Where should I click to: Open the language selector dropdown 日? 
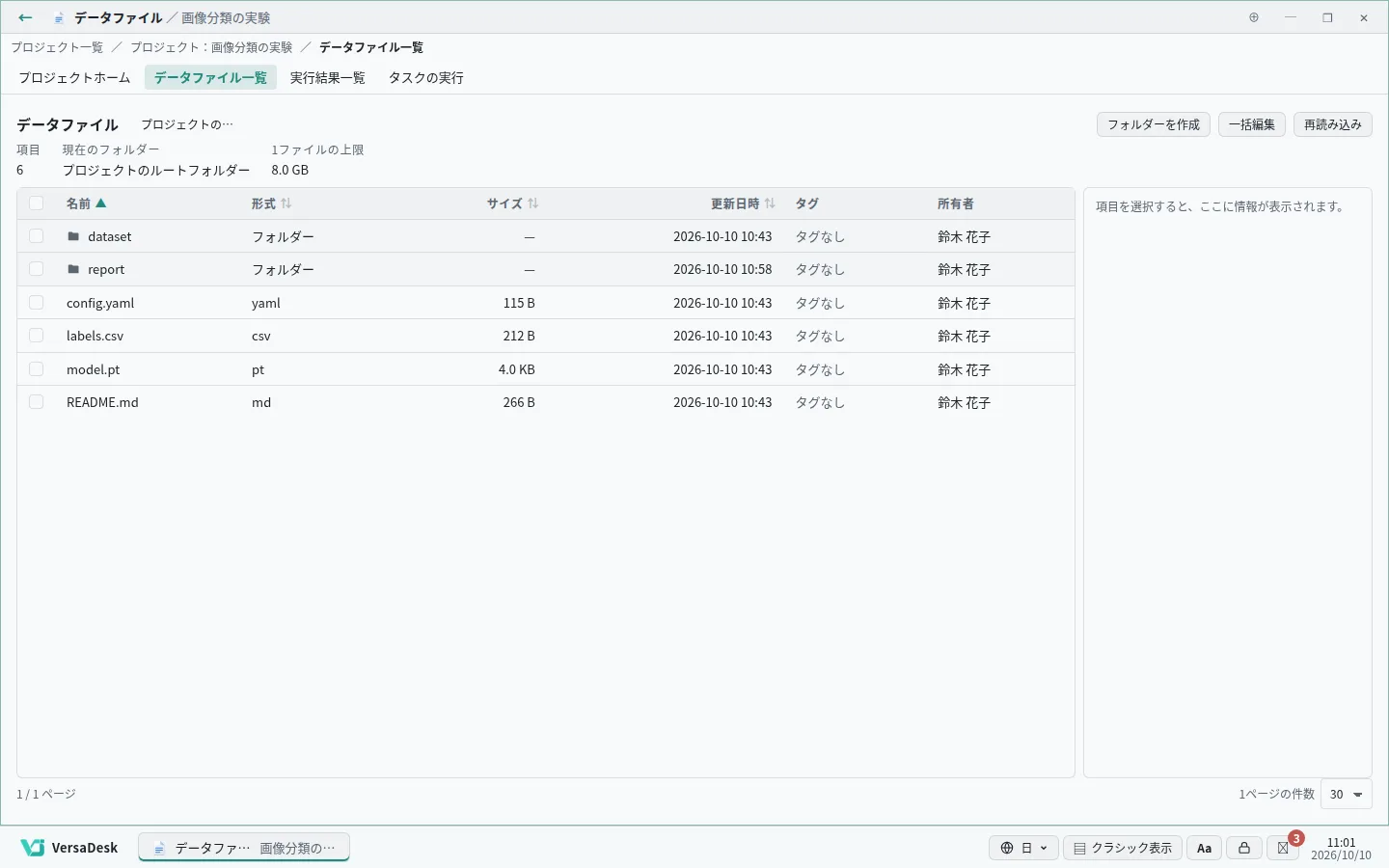click(x=1023, y=848)
